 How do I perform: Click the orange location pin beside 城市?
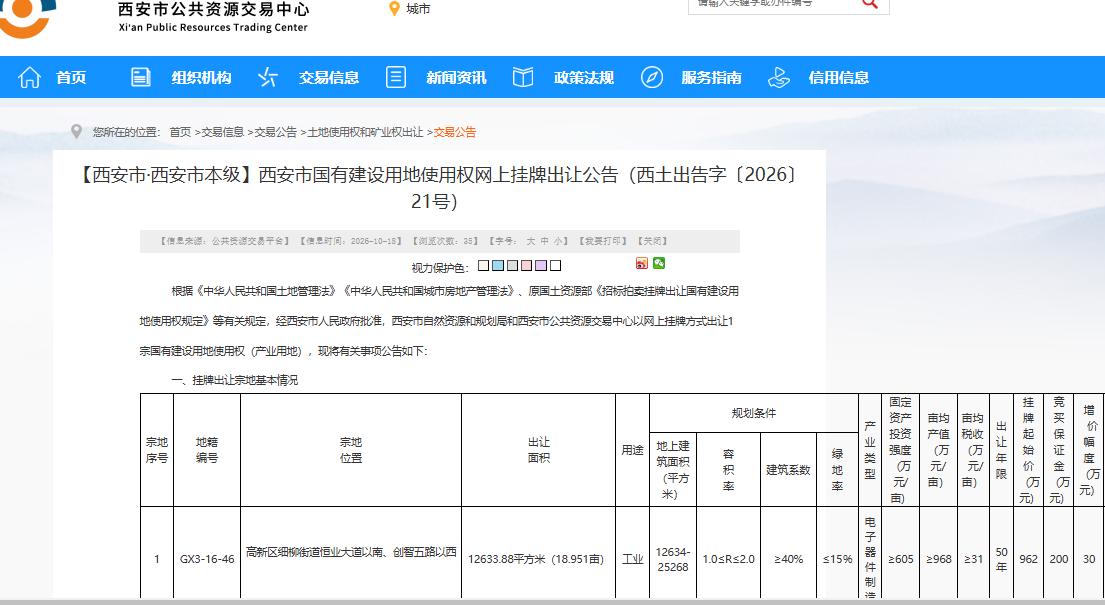pos(394,9)
